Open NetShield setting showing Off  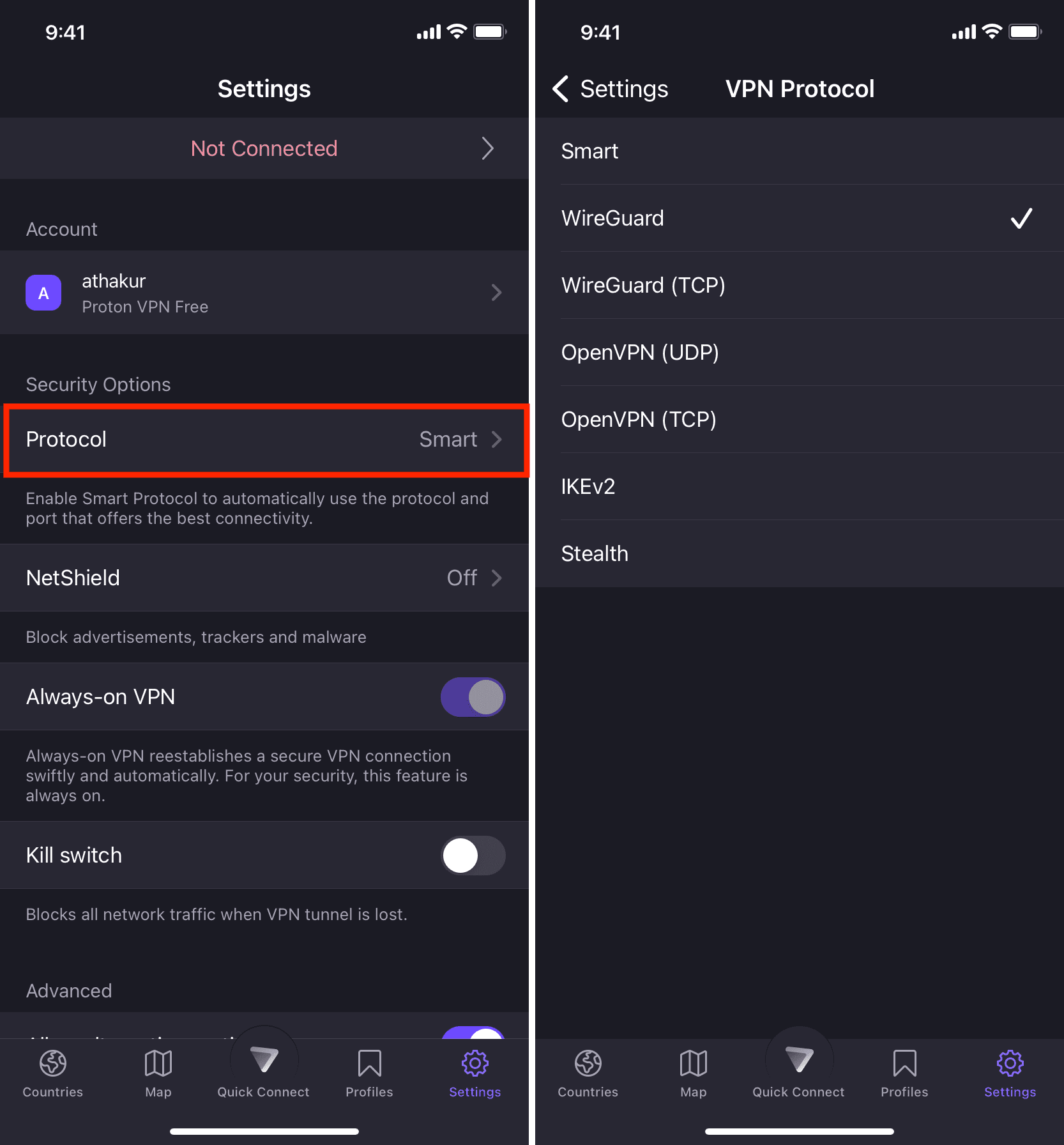pos(264,578)
